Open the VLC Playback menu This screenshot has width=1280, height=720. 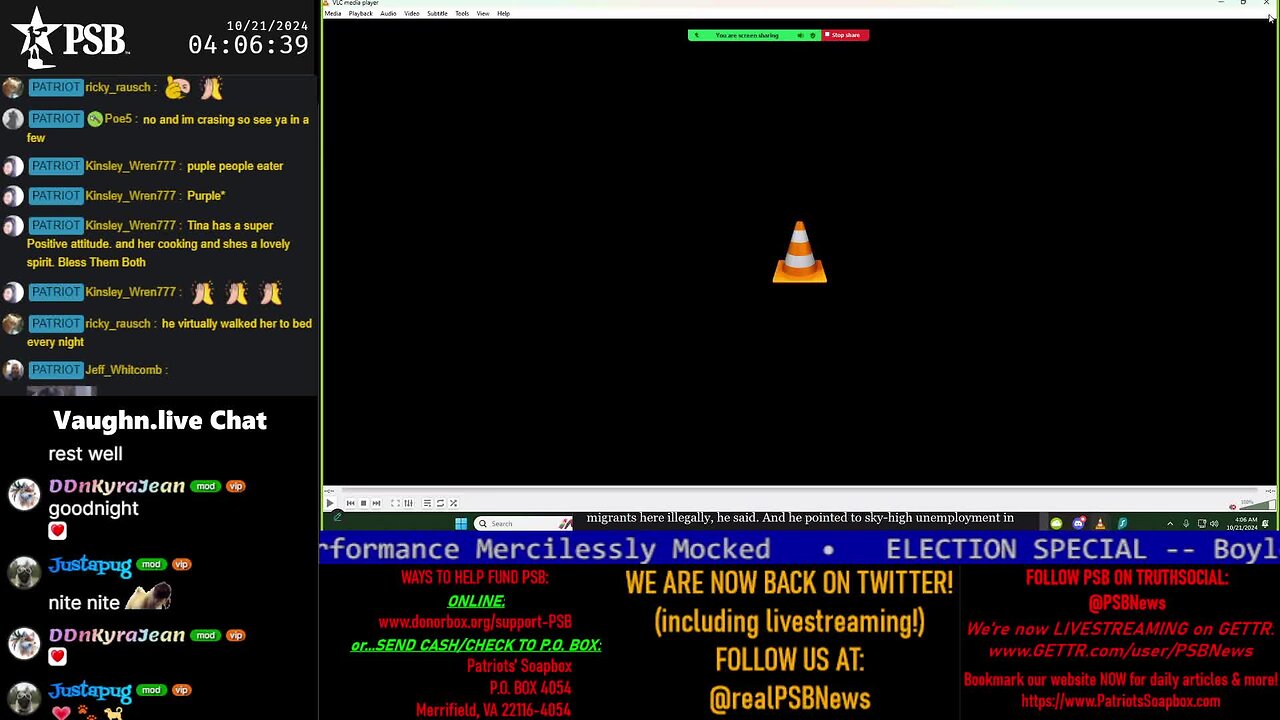360,14
